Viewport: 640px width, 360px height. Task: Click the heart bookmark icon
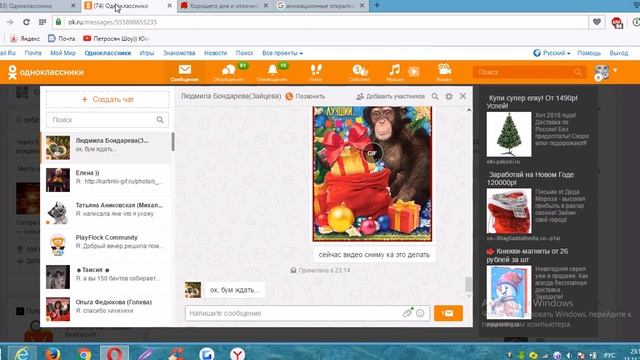tap(597, 22)
